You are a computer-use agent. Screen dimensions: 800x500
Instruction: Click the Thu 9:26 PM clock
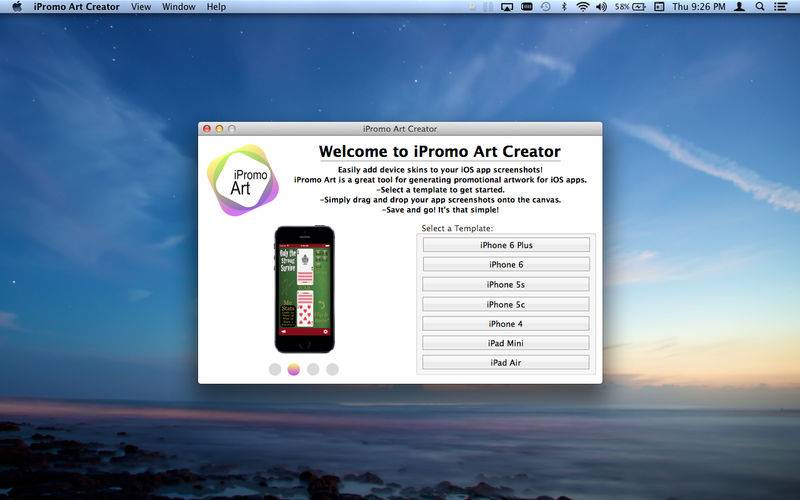(698, 7)
